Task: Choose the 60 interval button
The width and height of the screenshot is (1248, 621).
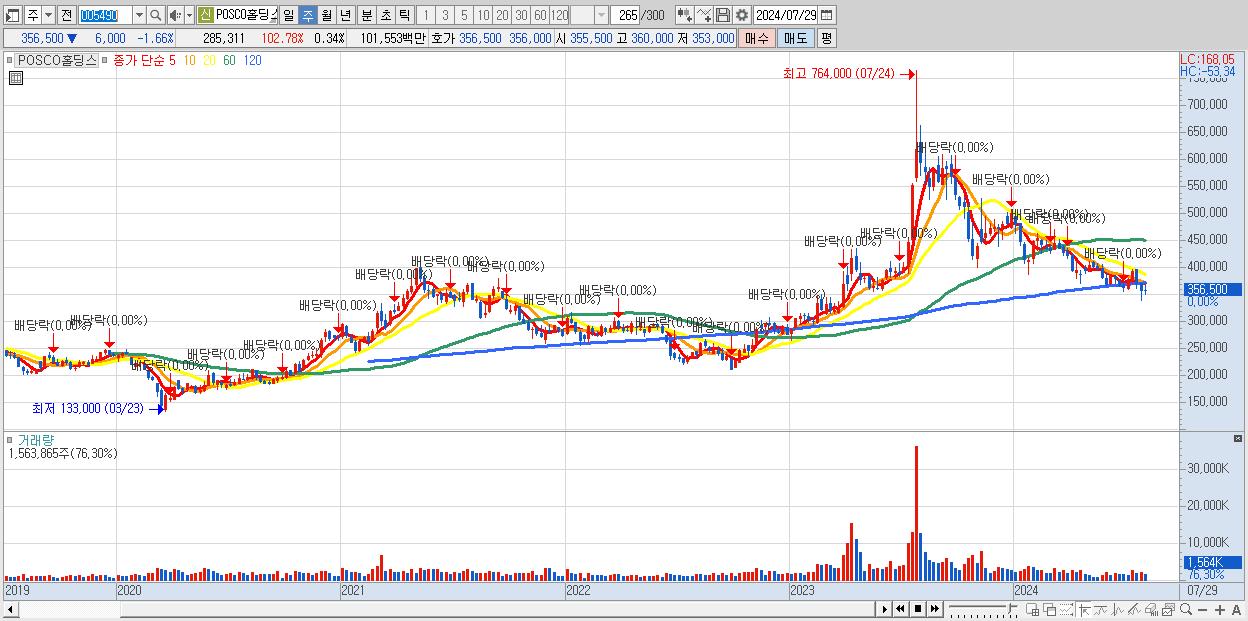Action: (x=540, y=15)
